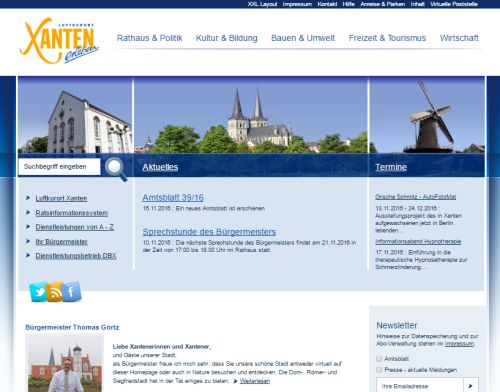Click the white church header image
The image size is (500, 392).
pos(75,115)
